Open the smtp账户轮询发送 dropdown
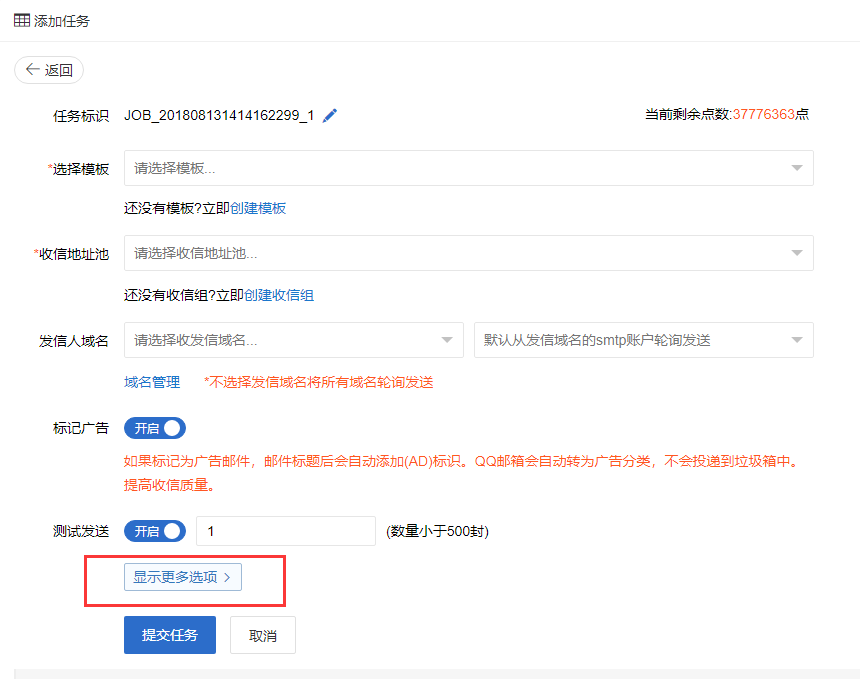860x679 pixels. pyautogui.click(x=643, y=340)
